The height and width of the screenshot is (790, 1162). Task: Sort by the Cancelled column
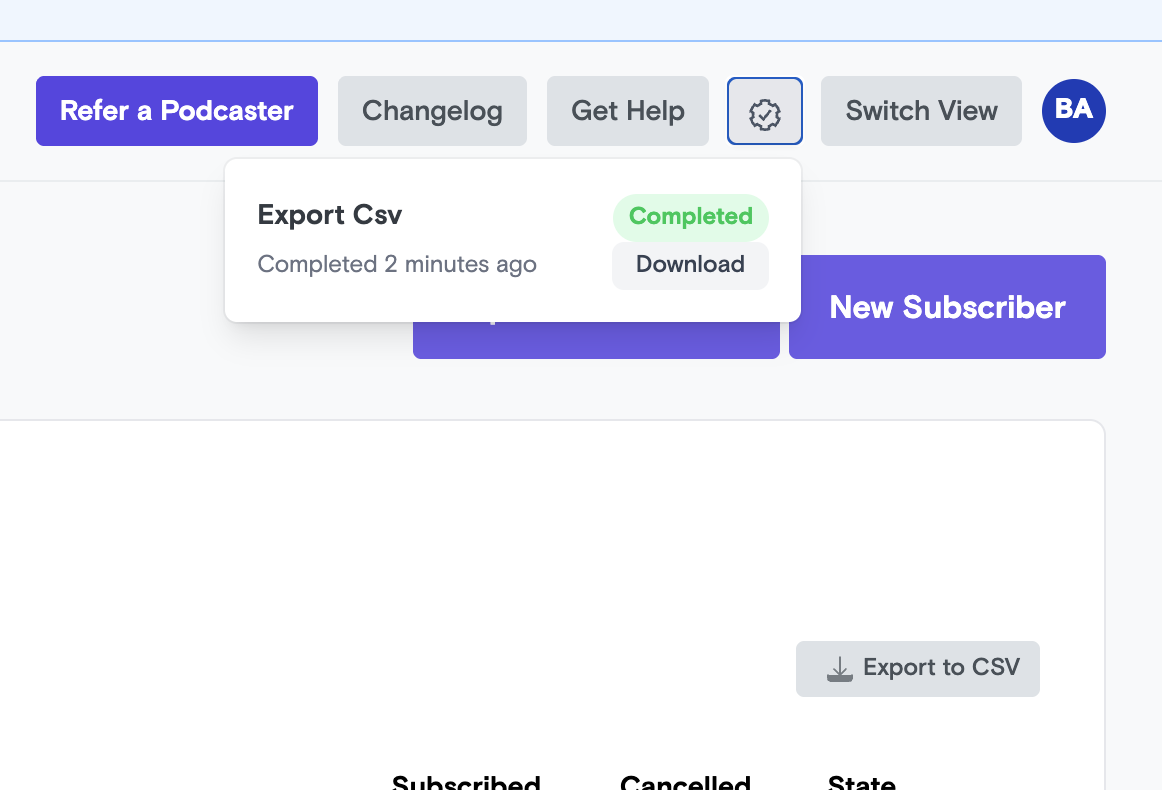[686, 782]
